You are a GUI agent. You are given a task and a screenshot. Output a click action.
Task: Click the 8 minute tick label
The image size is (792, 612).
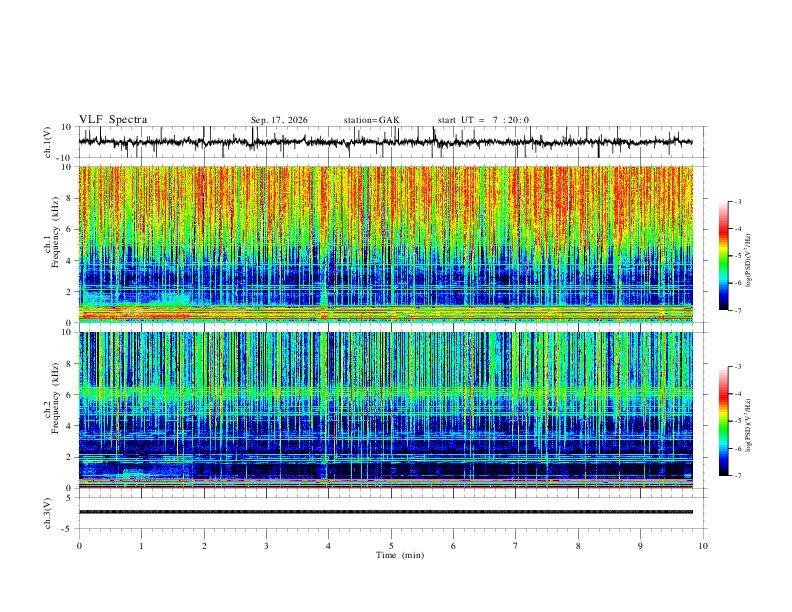coord(578,546)
